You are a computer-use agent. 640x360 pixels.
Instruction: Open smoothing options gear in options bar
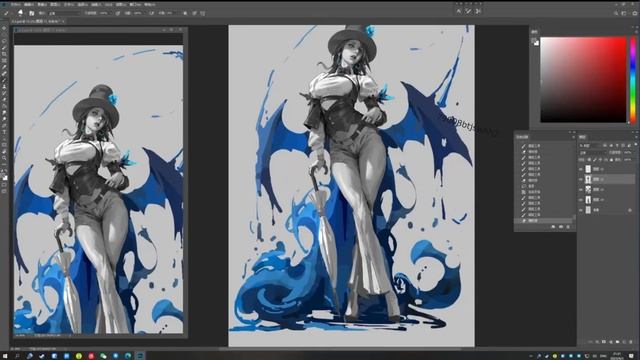click(x=185, y=13)
